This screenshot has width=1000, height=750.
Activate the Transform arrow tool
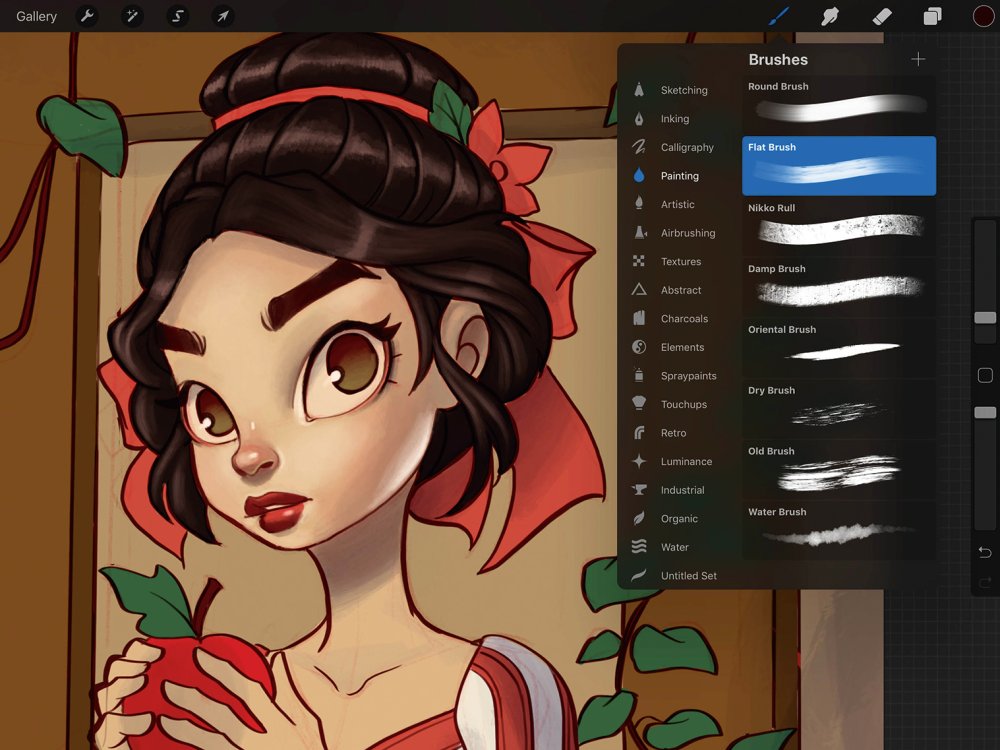[223, 16]
